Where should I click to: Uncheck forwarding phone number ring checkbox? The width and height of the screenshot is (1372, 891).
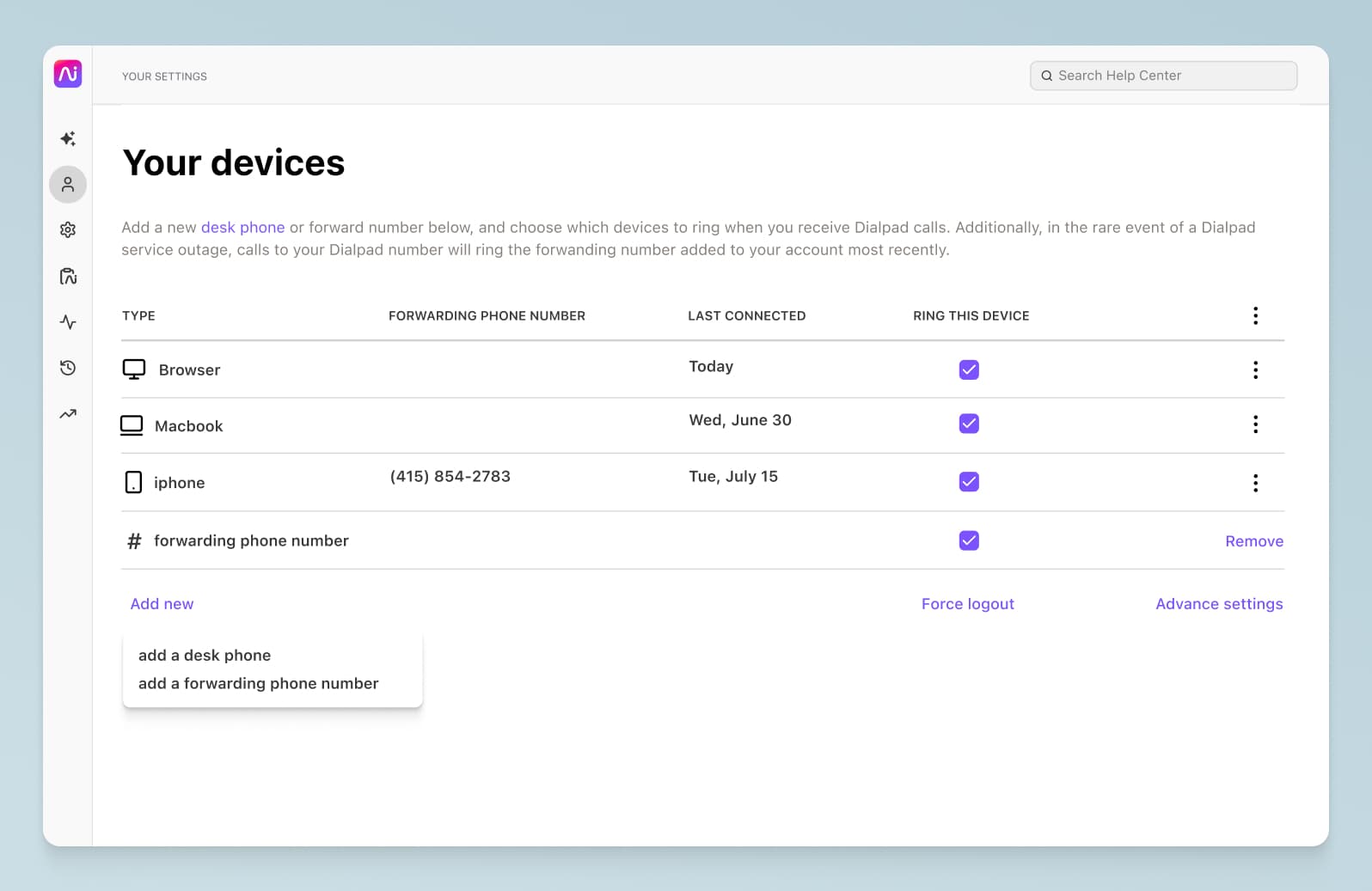[x=969, y=540]
